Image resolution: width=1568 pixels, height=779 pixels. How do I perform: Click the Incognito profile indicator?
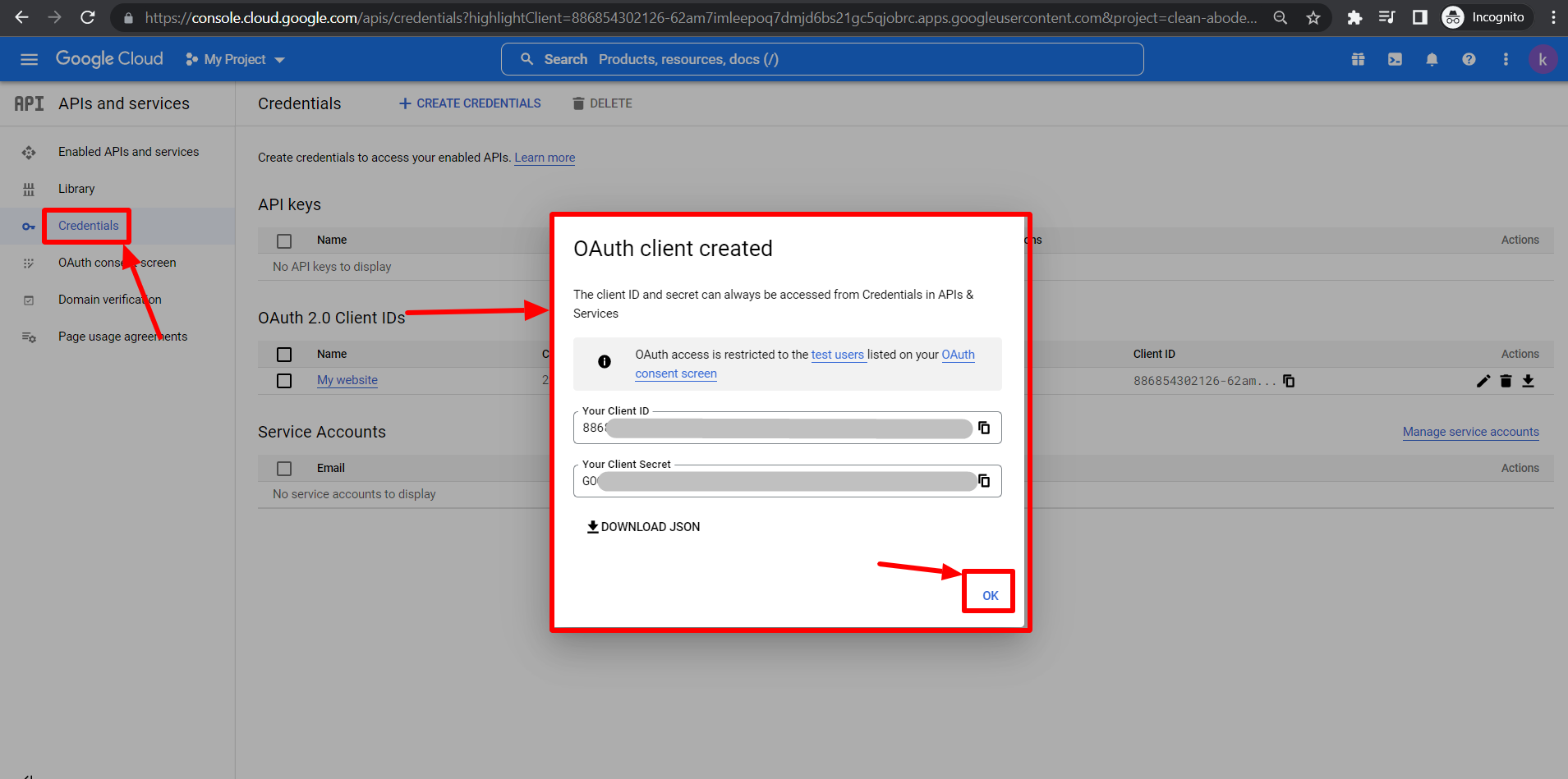[x=1486, y=17]
